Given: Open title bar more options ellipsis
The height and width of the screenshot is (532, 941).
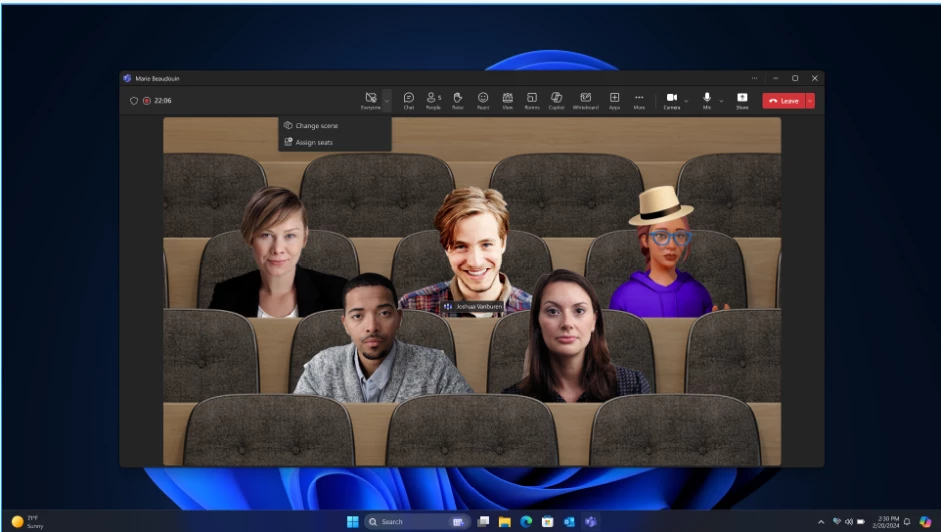Looking at the screenshot, I should [754, 78].
